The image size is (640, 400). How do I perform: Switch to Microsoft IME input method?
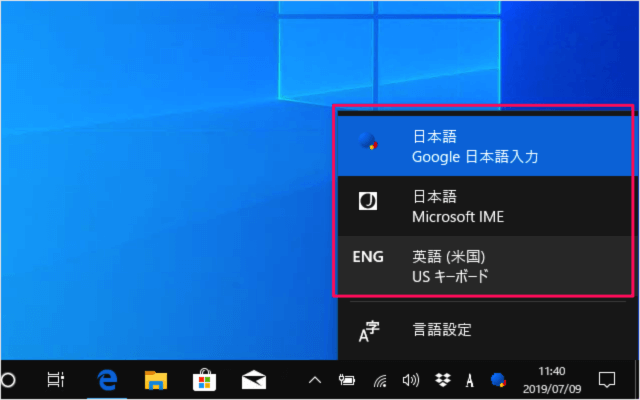point(486,206)
